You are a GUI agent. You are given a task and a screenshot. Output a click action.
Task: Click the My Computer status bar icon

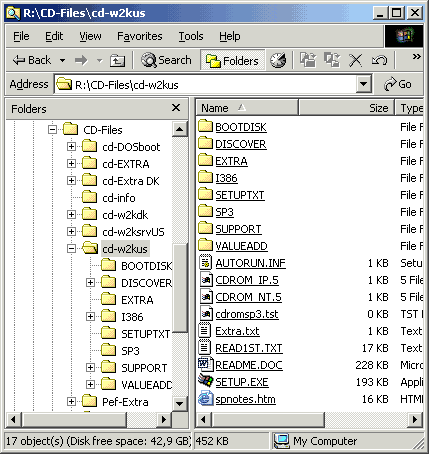[x=282, y=441]
